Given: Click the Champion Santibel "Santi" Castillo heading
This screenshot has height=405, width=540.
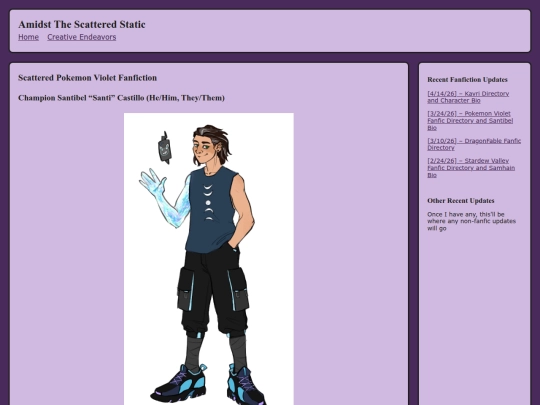Looking at the screenshot, I should click(x=121, y=98).
